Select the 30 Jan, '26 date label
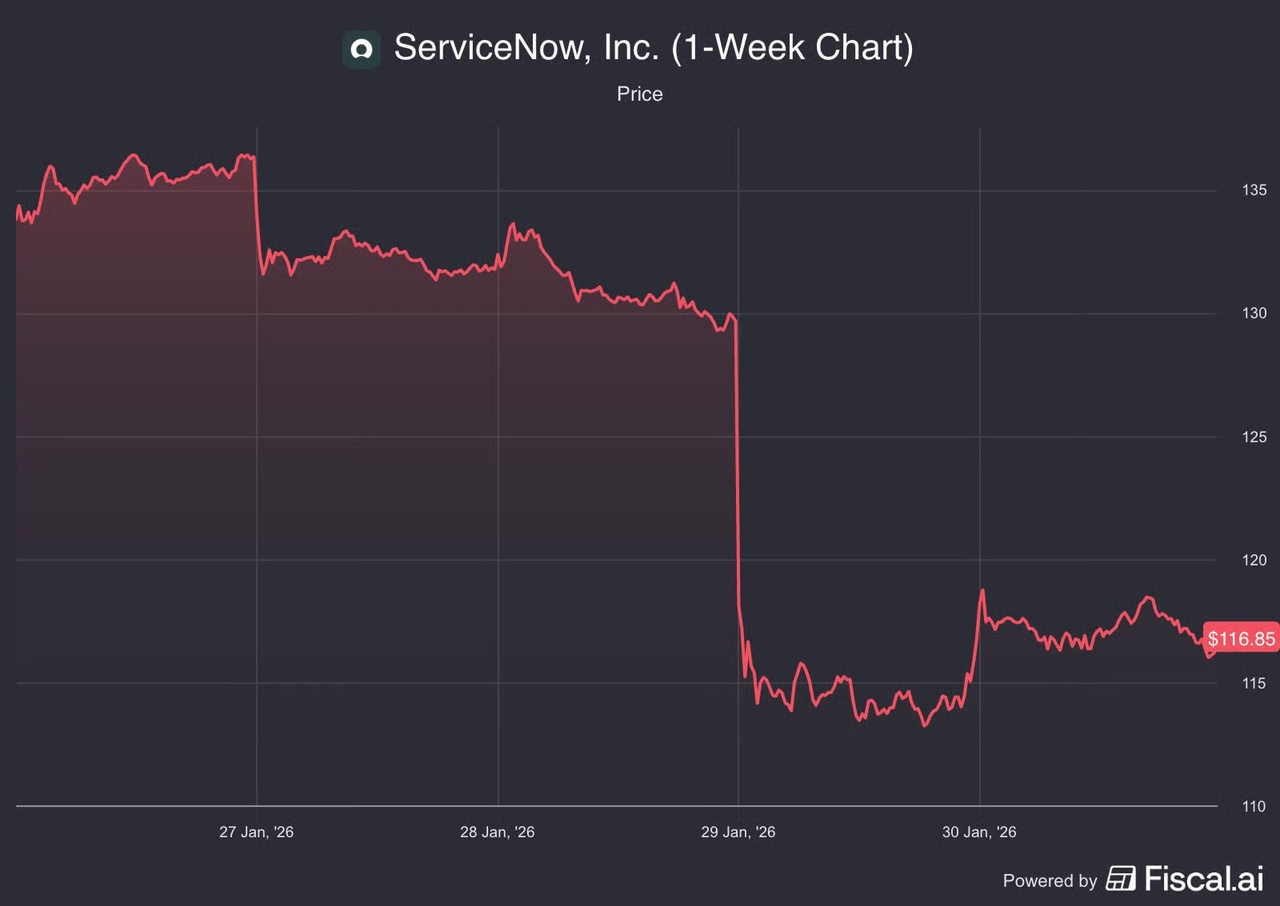The image size is (1280, 906). click(x=979, y=832)
